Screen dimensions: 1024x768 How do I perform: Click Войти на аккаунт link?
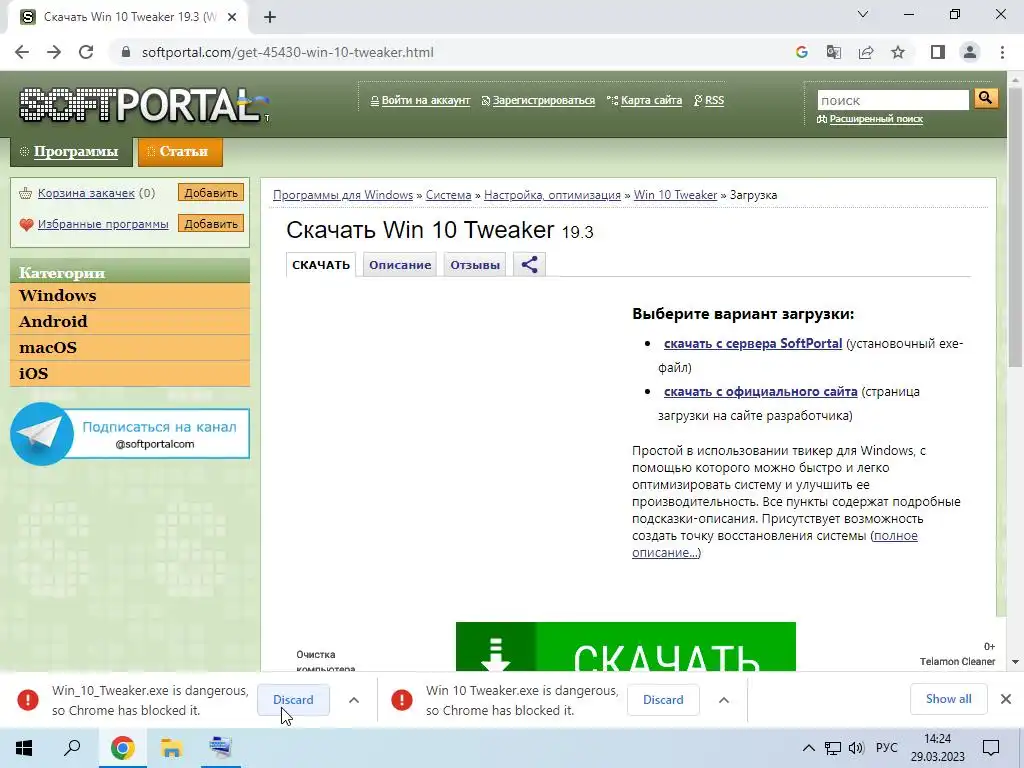click(x=426, y=100)
